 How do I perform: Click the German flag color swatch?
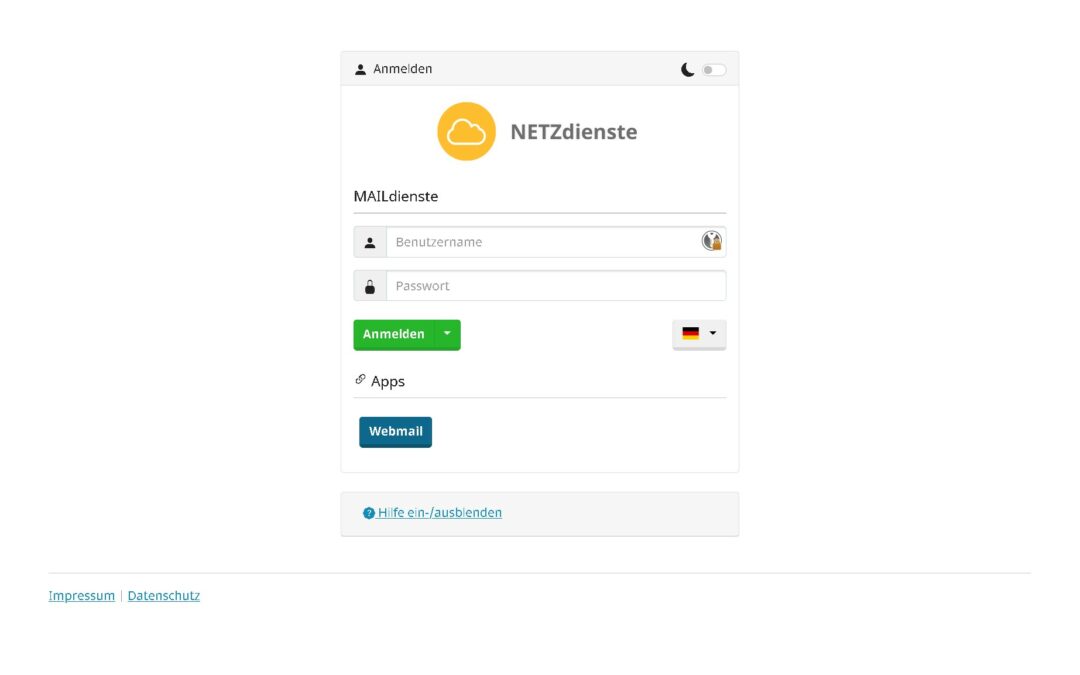click(690, 334)
